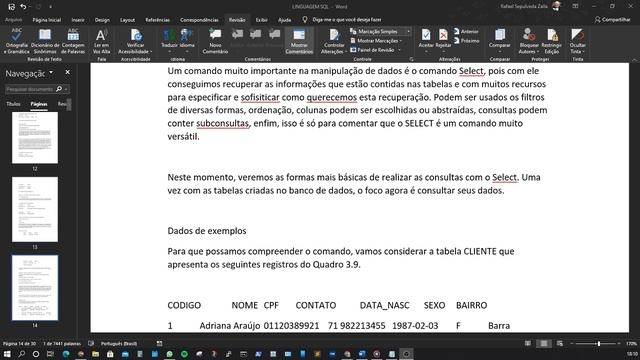Screen dimensions: 640x360
Task: Click Verificar Acessibilidade icon
Action: click(136, 36)
